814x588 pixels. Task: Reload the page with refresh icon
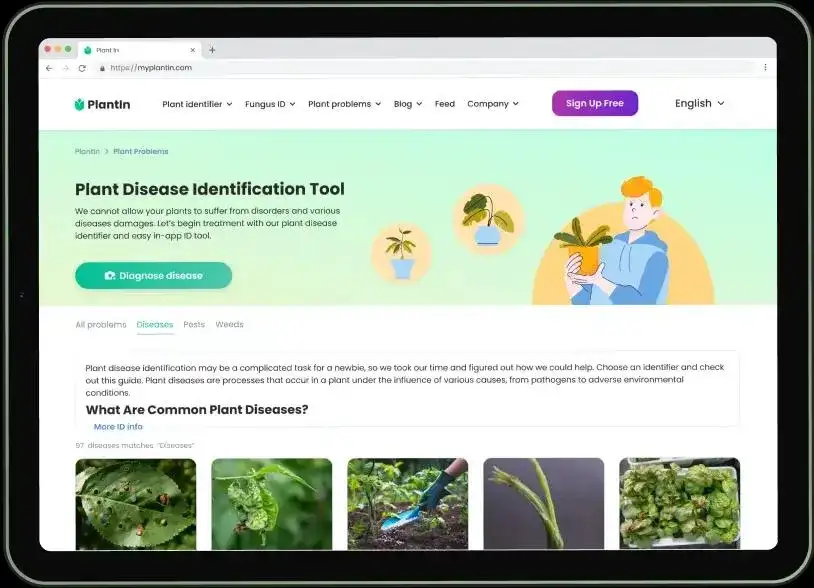(82, 68)
